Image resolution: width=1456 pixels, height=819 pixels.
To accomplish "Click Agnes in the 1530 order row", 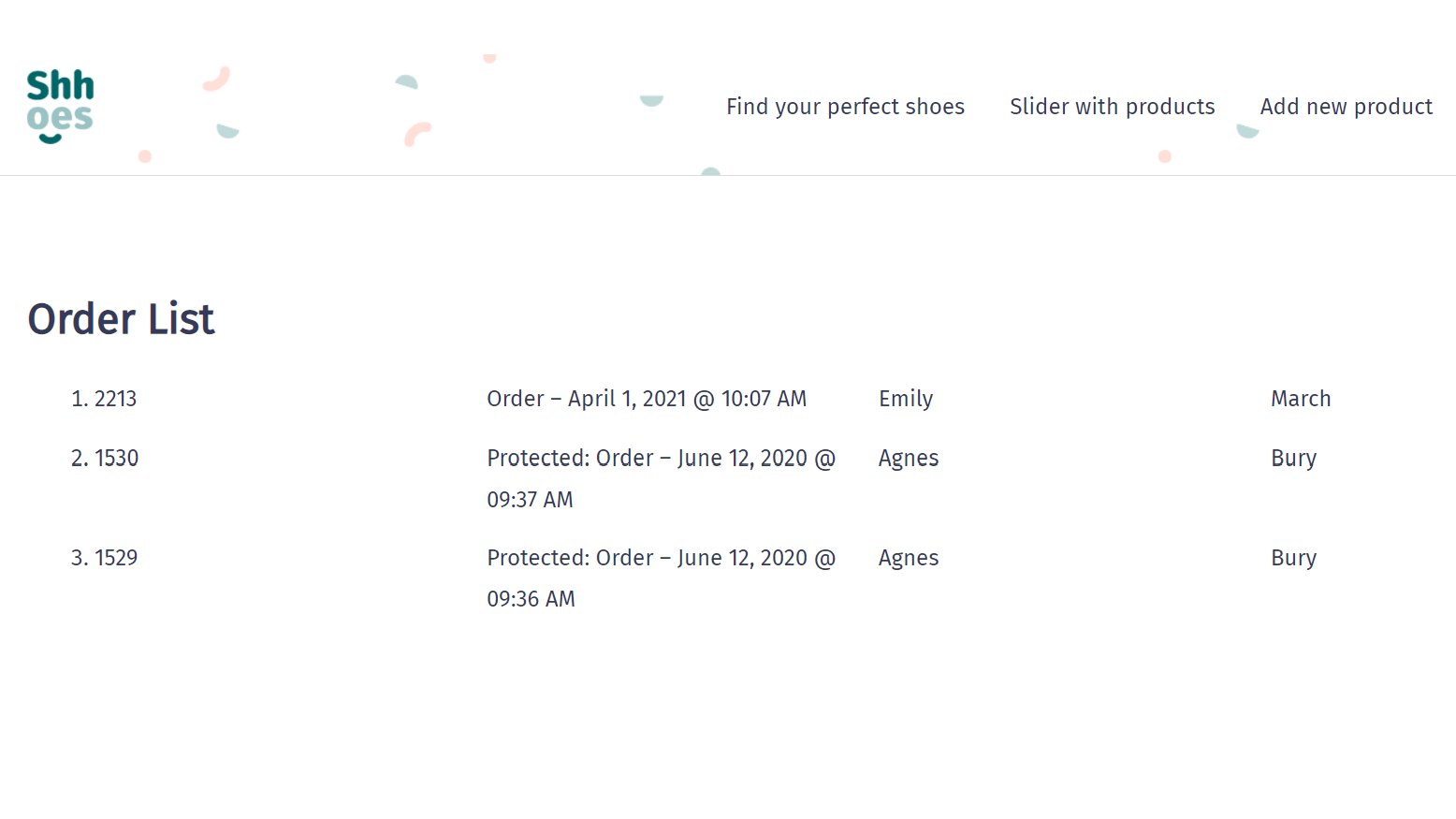I will tap(909, 459).
